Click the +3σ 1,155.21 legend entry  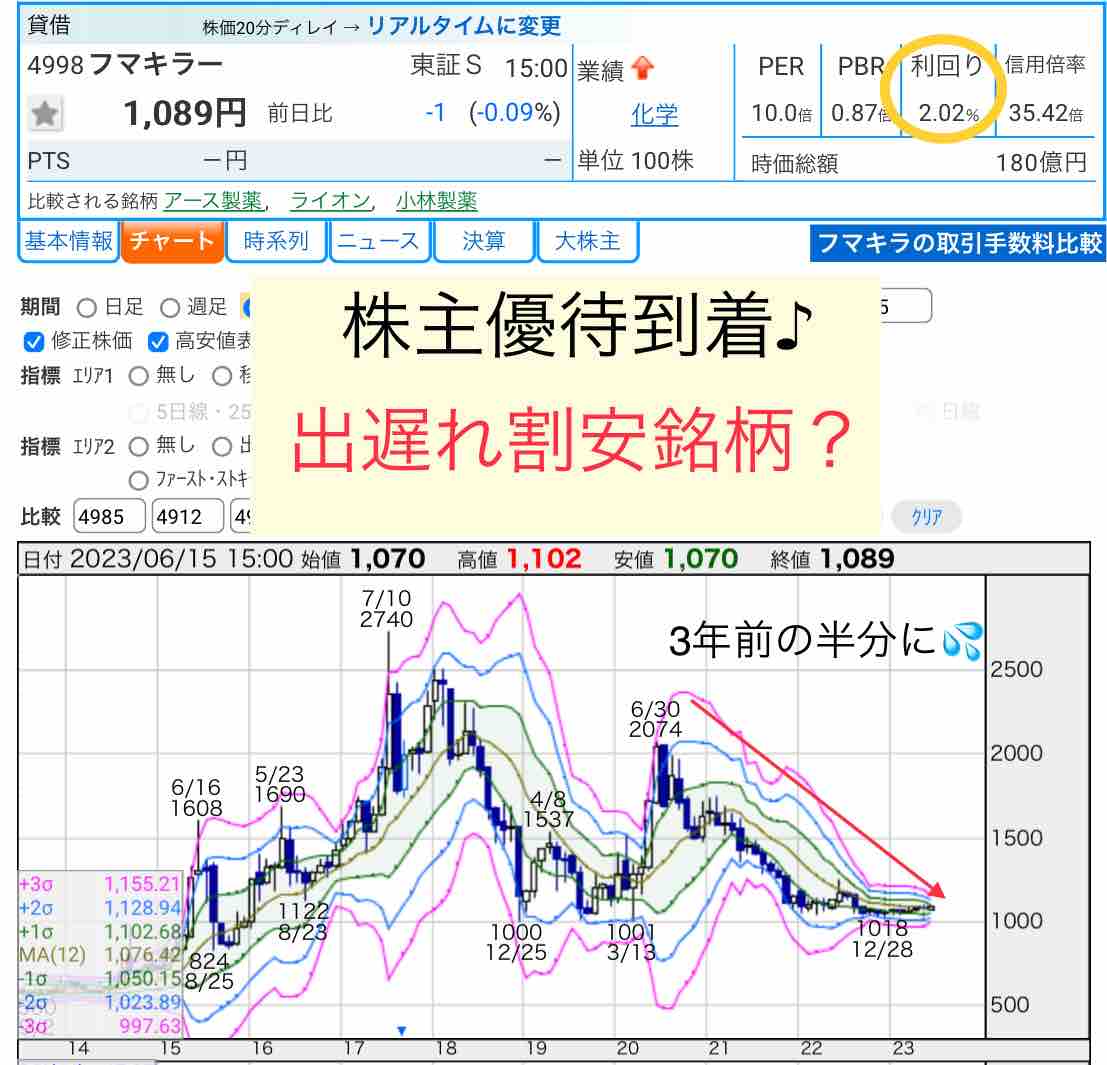100,884
